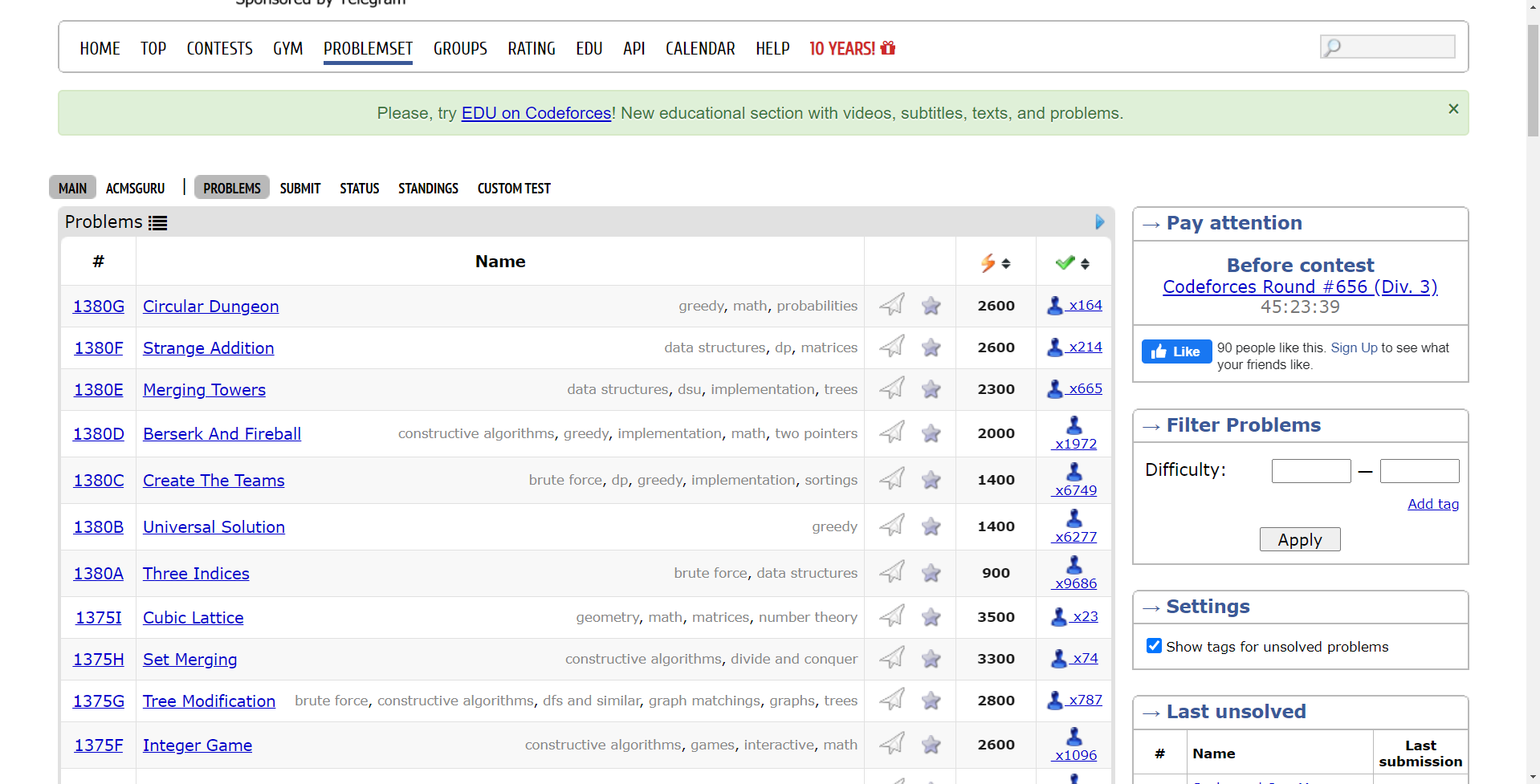Viewport: 1540px width, 784px height.
Task: Open the Circular Dungeon problem
Action: [x=210, y=306]
